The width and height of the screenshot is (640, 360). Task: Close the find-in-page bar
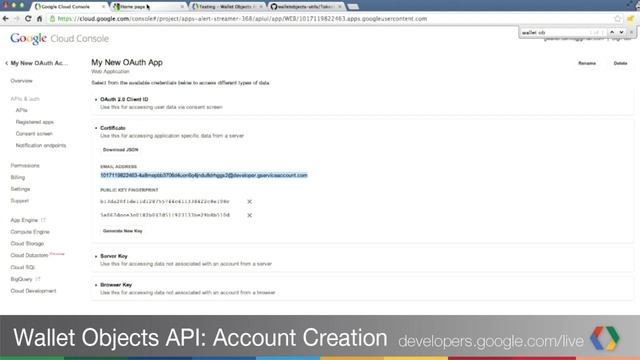click(x=631, y=32)
